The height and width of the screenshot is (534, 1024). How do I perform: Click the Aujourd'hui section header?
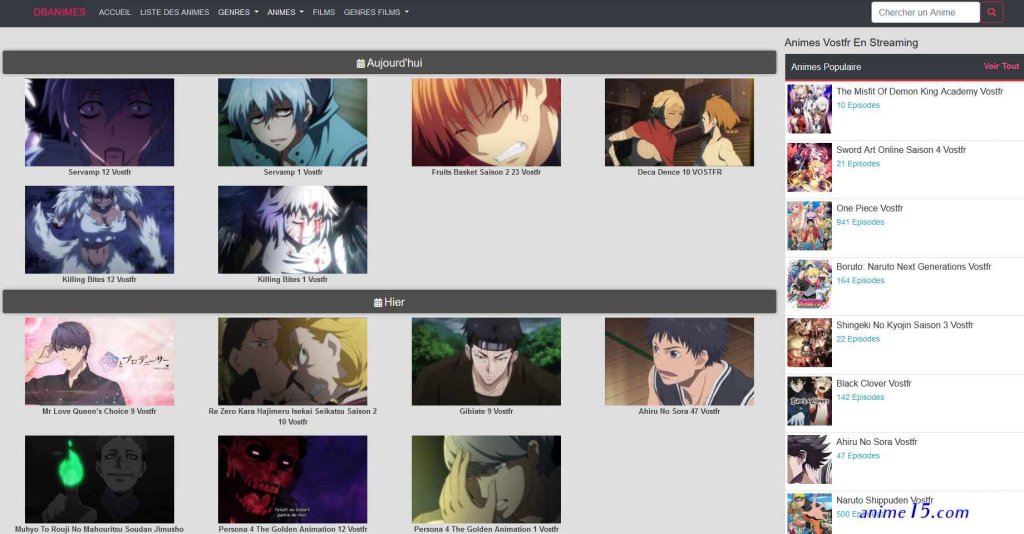coord(389,63)
